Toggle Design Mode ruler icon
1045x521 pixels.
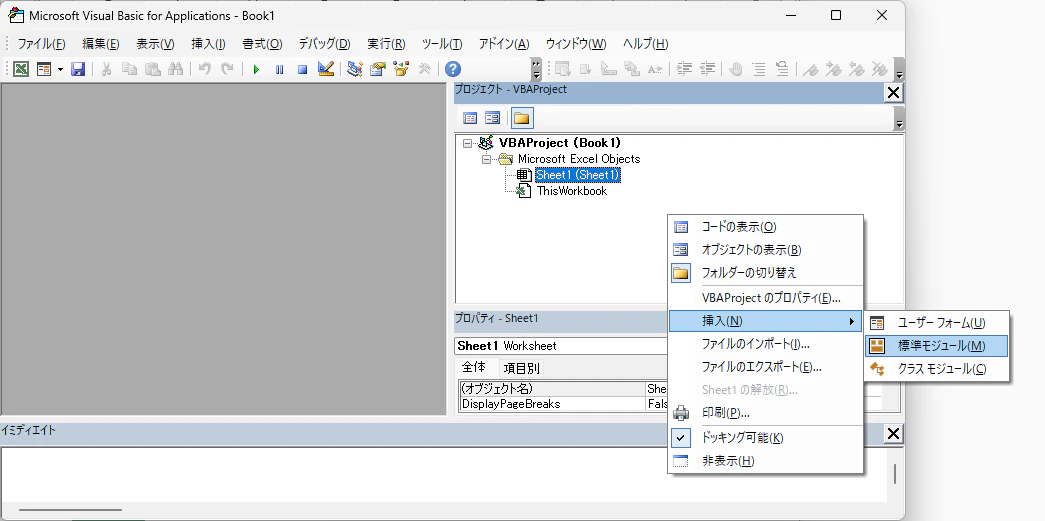pos(326,69)
